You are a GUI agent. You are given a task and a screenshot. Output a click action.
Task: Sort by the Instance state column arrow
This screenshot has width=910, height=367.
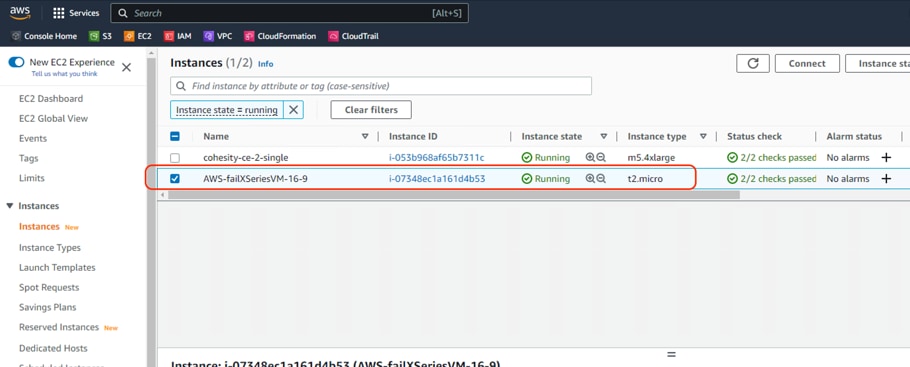[604, 136]
